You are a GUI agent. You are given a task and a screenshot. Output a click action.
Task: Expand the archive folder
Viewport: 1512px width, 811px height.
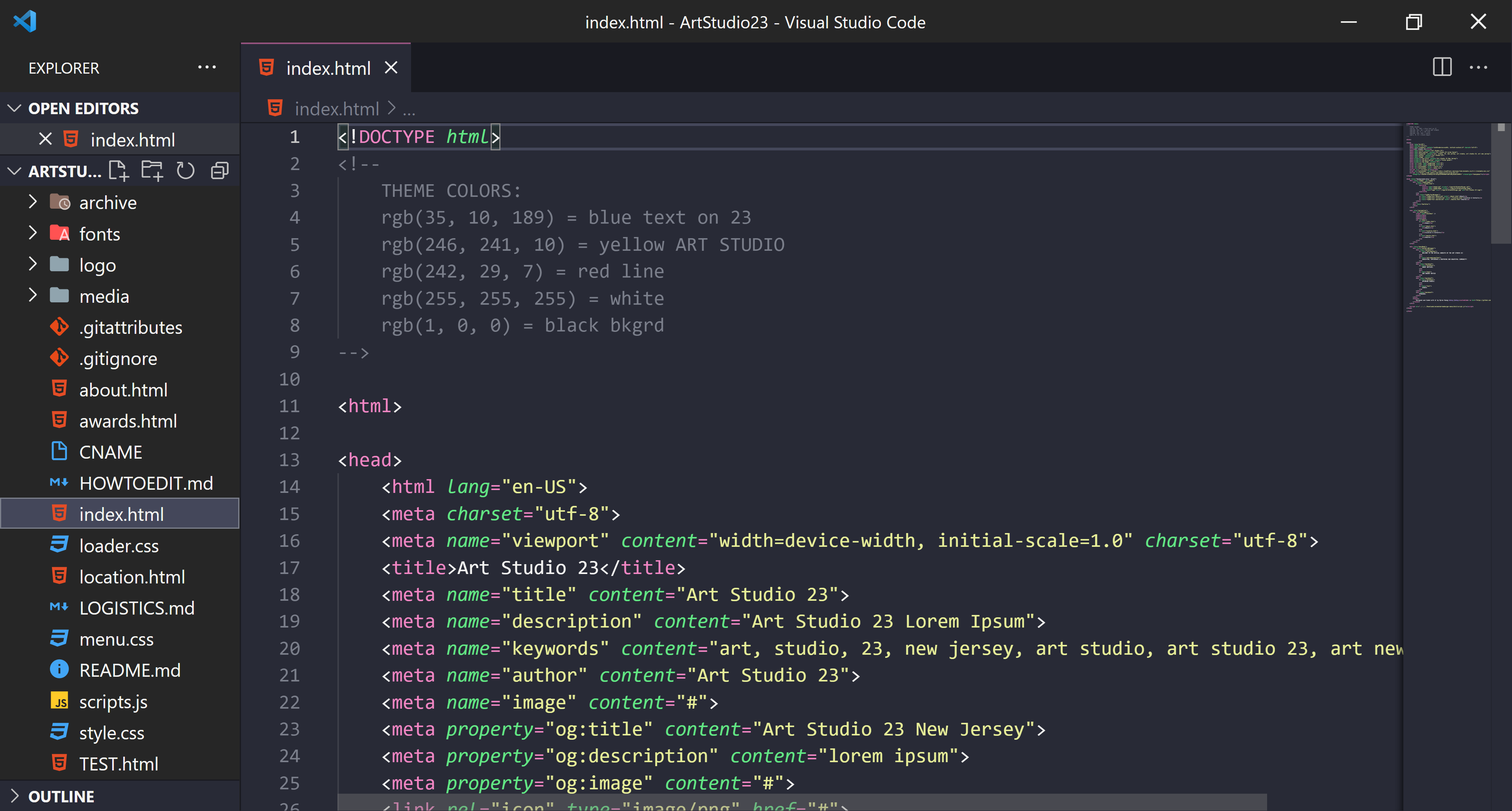33,202
